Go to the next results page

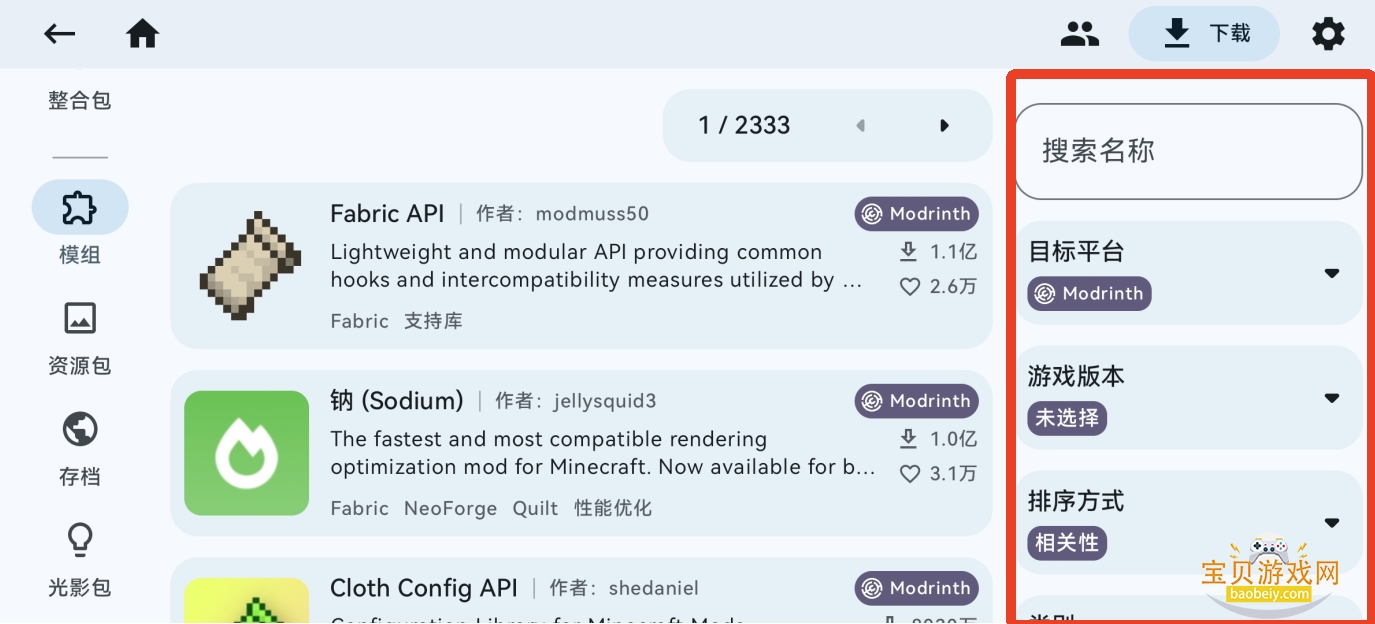(944, 126)
